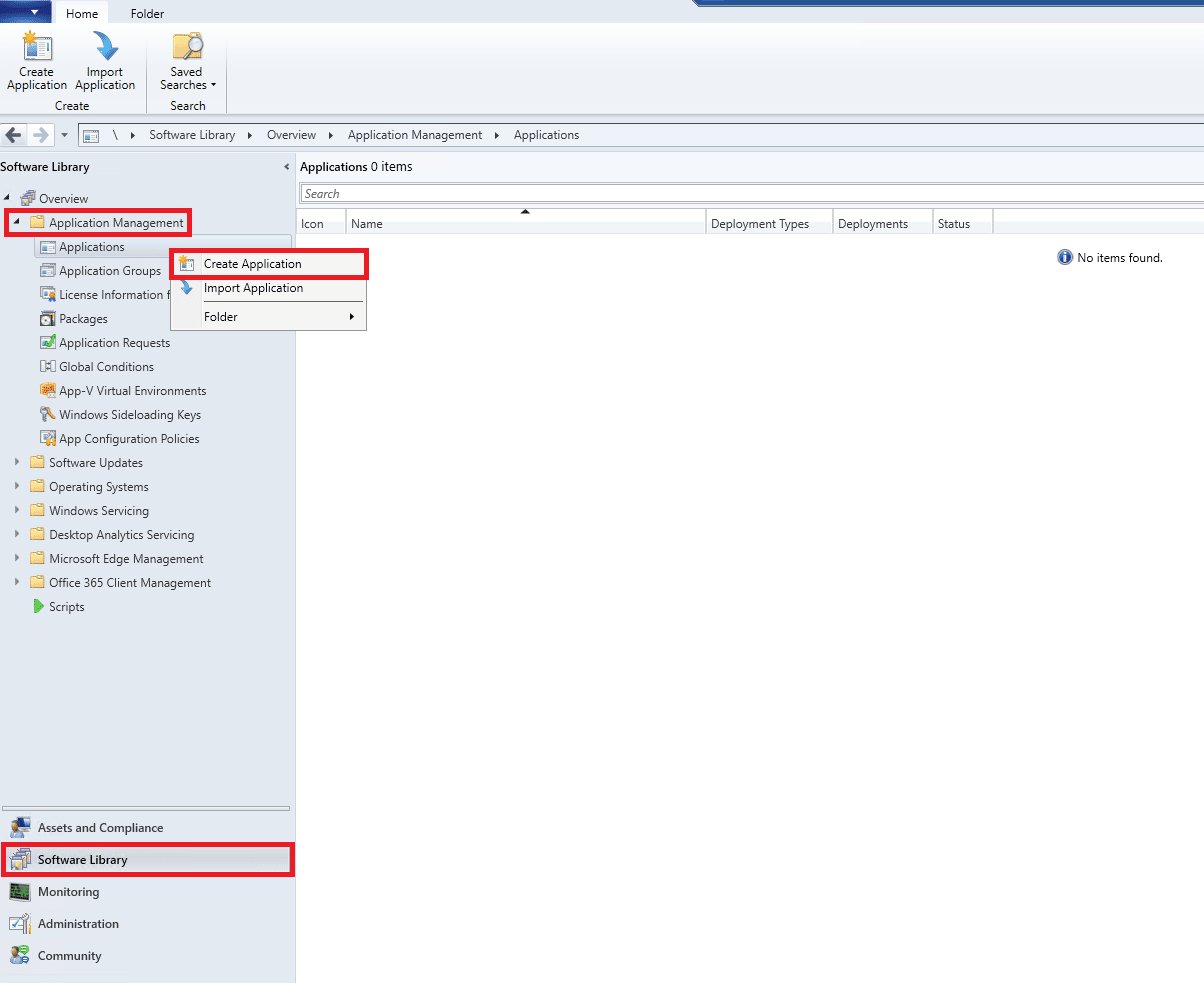The height and width of the screenshot is (983, 1204).
Task: Open the Monitoring workspace
Action: click(x=68, y=892)
